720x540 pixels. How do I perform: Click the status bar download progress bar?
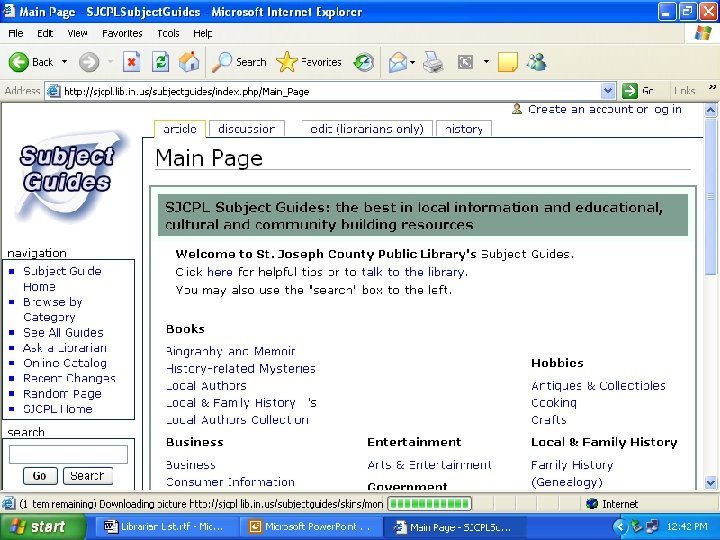429,504
